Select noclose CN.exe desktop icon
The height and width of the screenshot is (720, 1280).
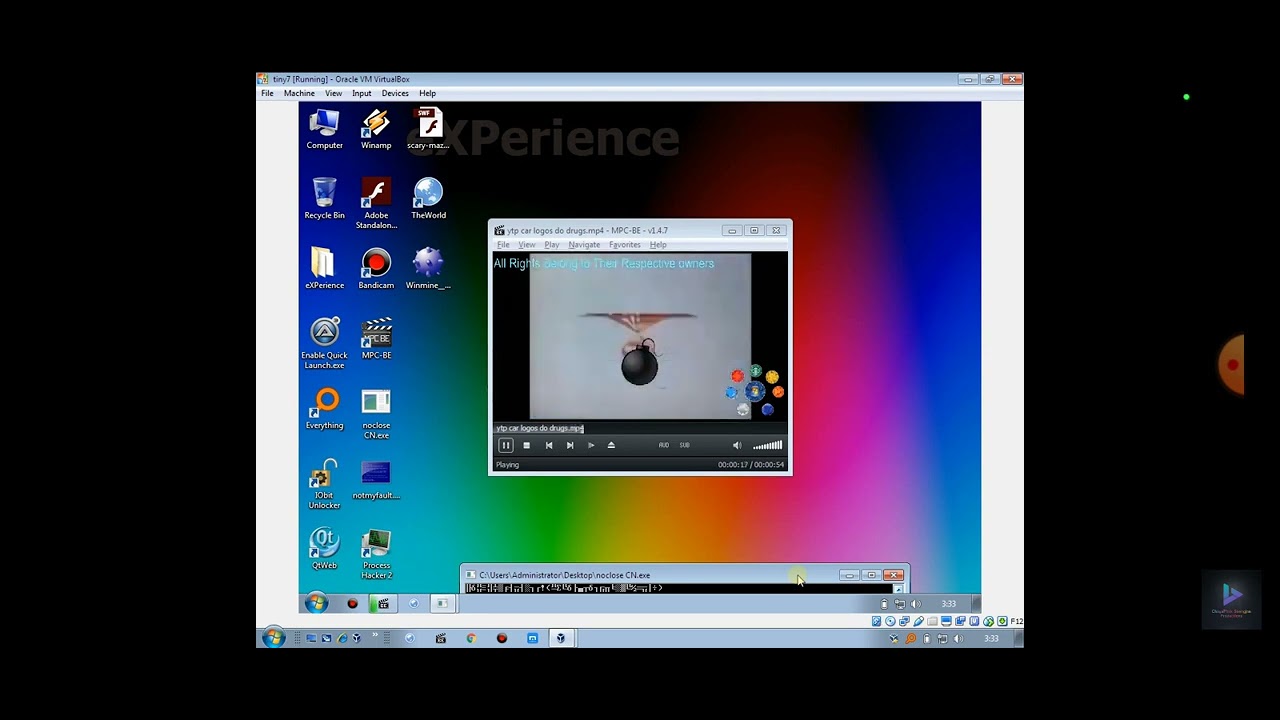click(x=376, y=415)
